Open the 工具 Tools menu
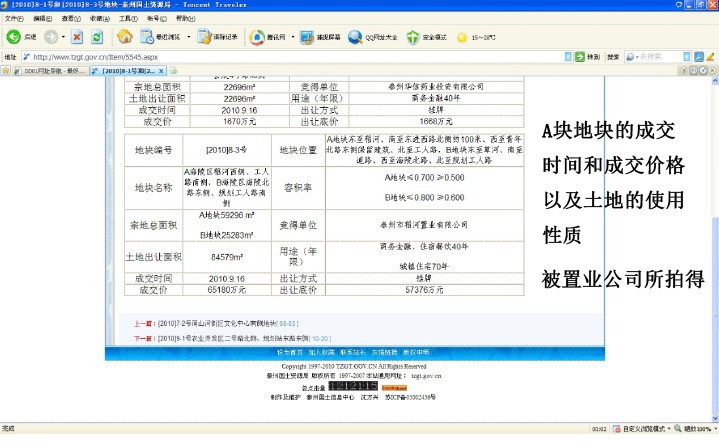Viewport: 719px width, 441px height. pos(128,18)
